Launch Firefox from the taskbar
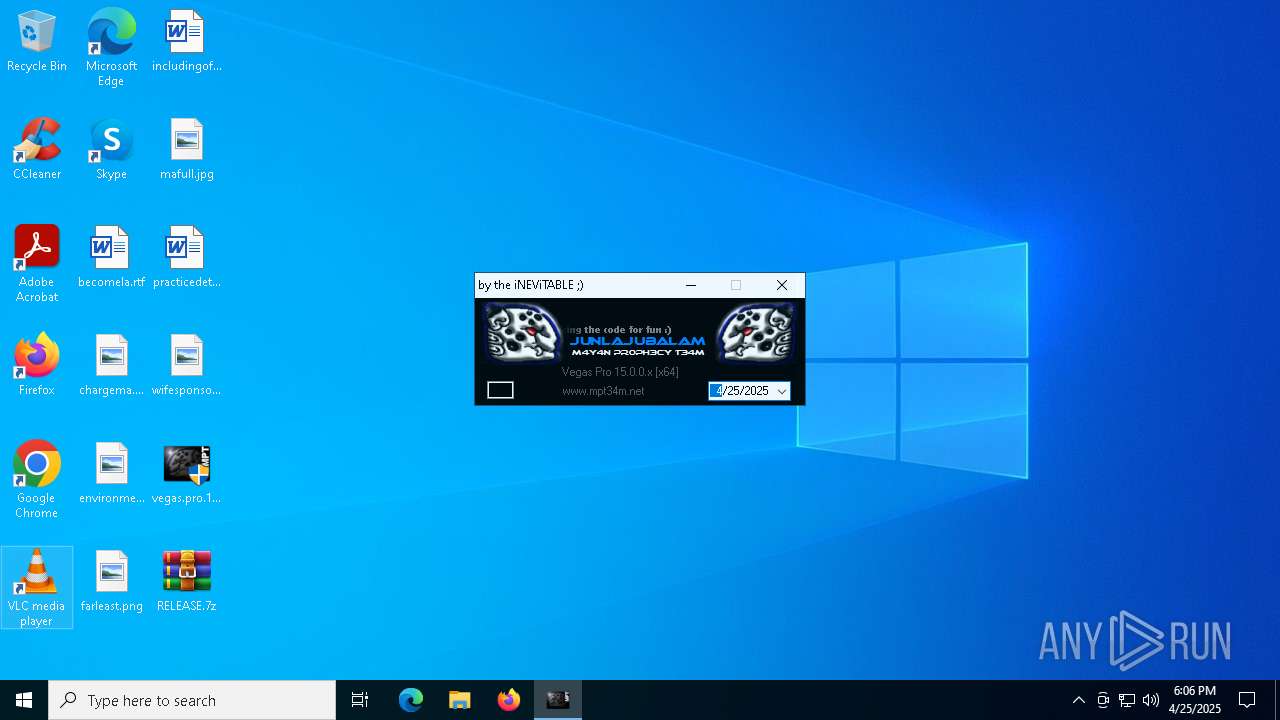 (508, 700)
